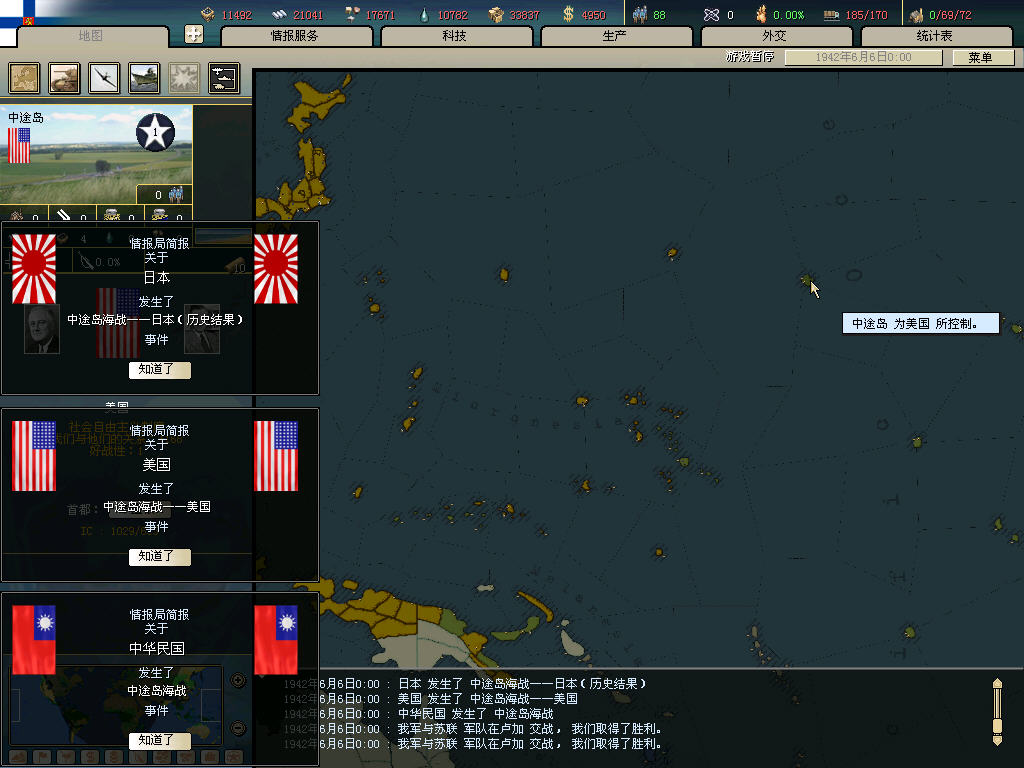Click the message log scrollbar handle

[997, 726]
